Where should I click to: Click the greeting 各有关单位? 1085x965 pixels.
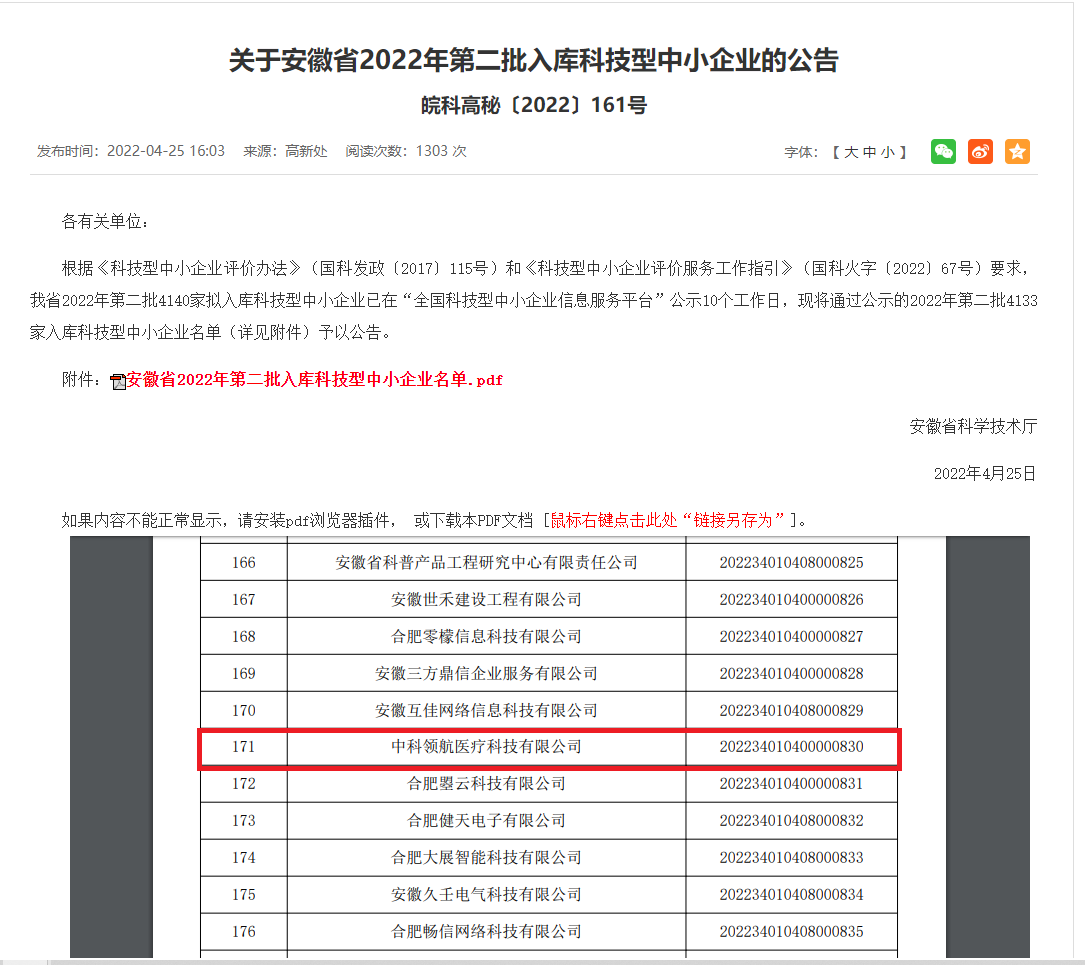click(104, 221)
